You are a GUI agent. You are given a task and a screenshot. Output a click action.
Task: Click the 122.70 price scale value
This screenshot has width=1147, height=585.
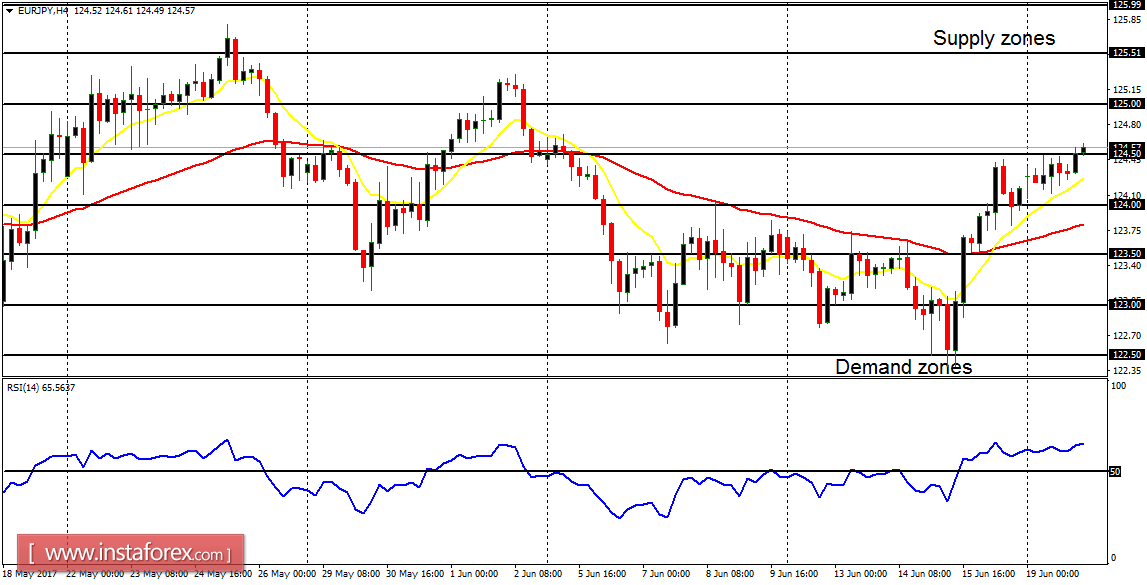click(1127, 336)
